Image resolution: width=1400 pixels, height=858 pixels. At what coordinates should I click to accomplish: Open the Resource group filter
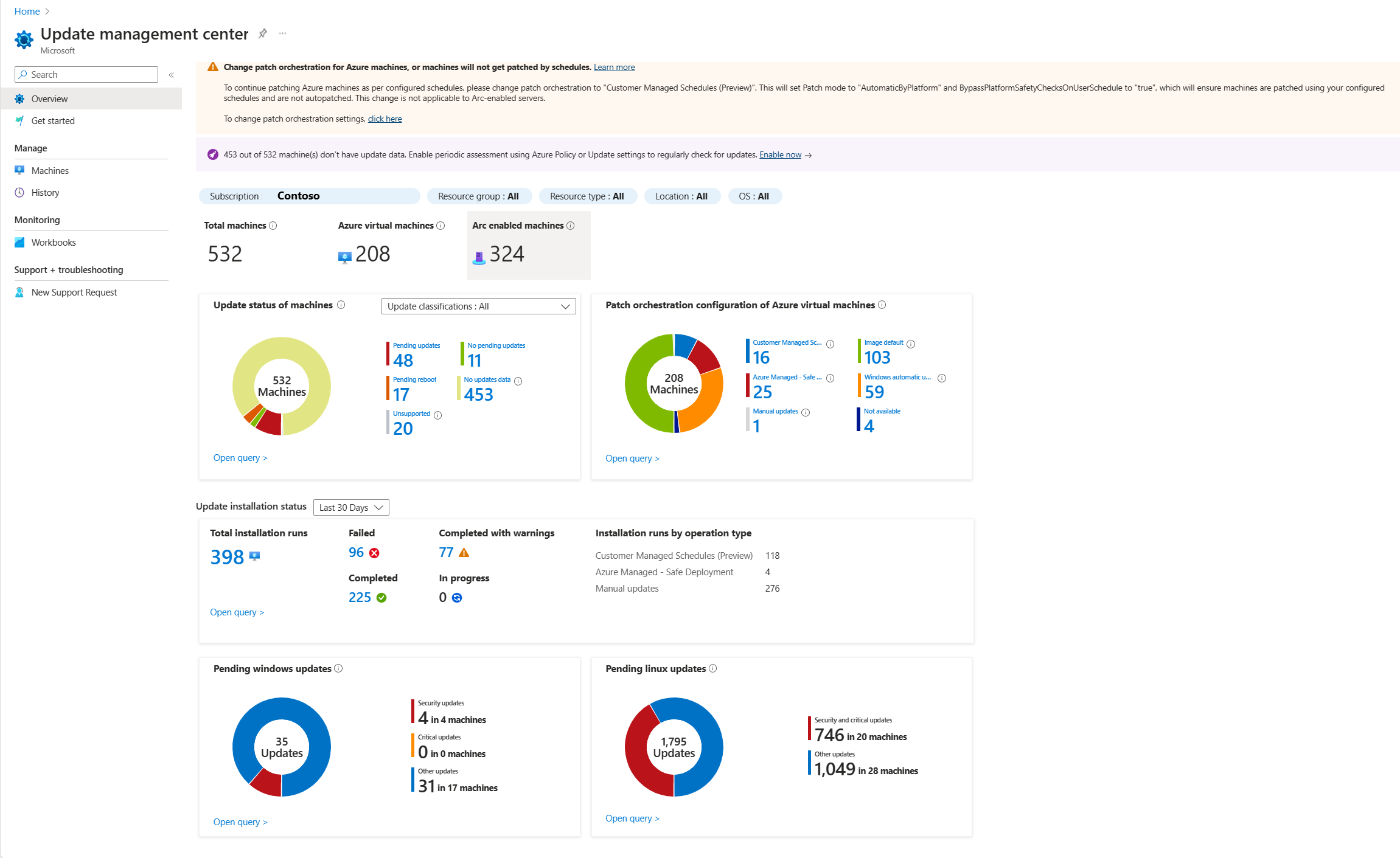click(x=479, y=196)
